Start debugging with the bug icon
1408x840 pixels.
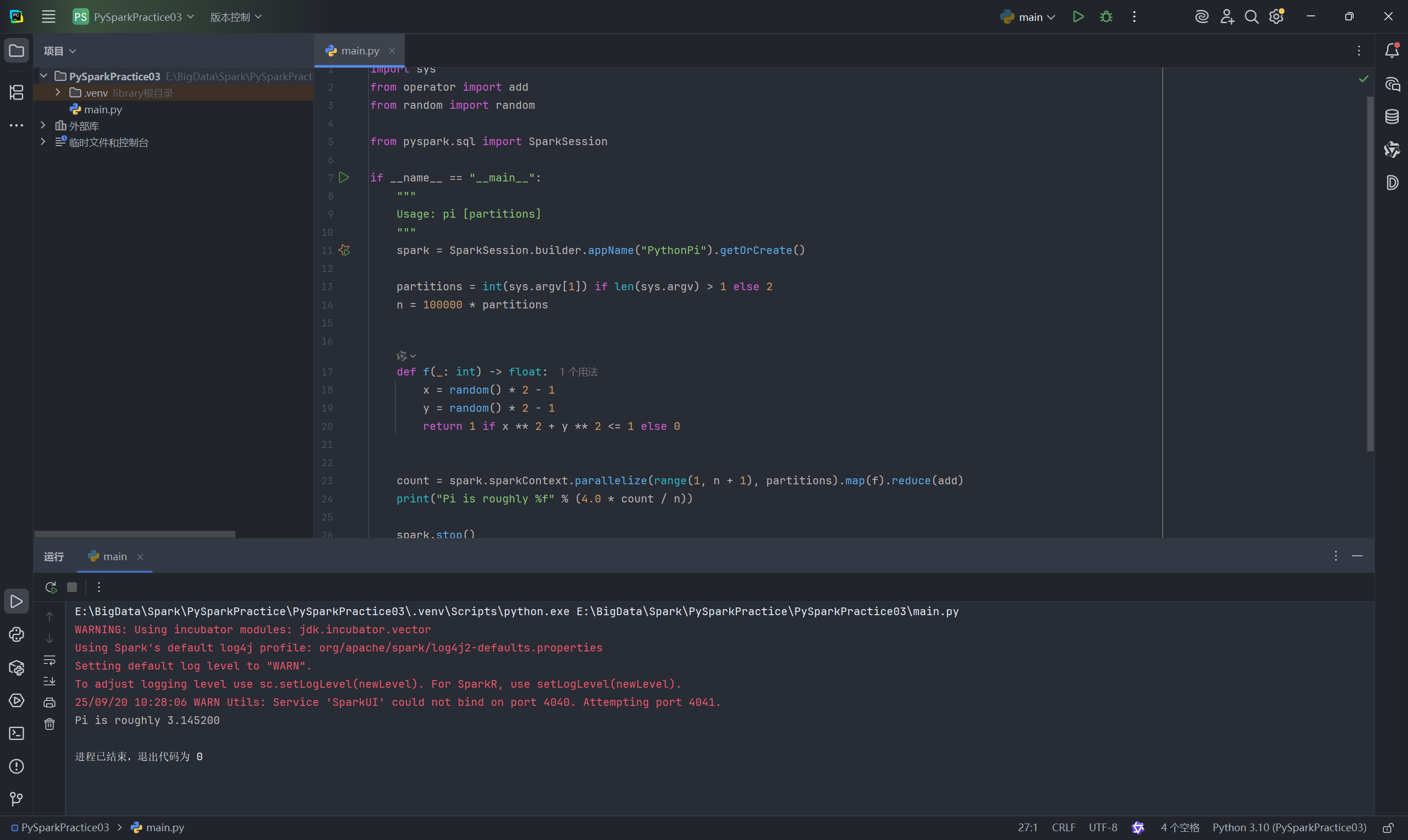(x=1105, y=17)
